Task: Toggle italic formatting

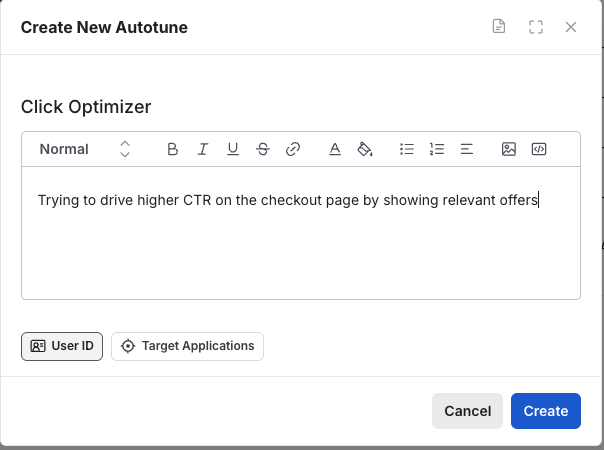Action: pyautogui.click(x=203, y=149)
